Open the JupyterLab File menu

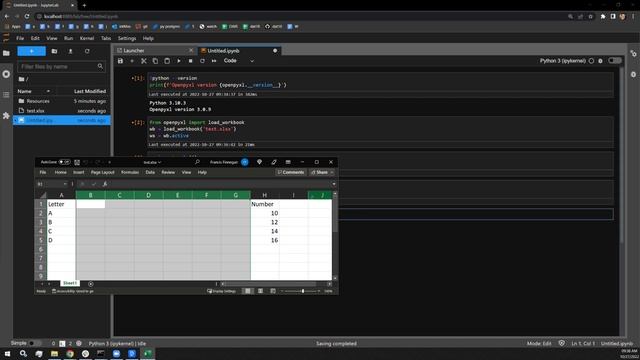coord(20,38)
